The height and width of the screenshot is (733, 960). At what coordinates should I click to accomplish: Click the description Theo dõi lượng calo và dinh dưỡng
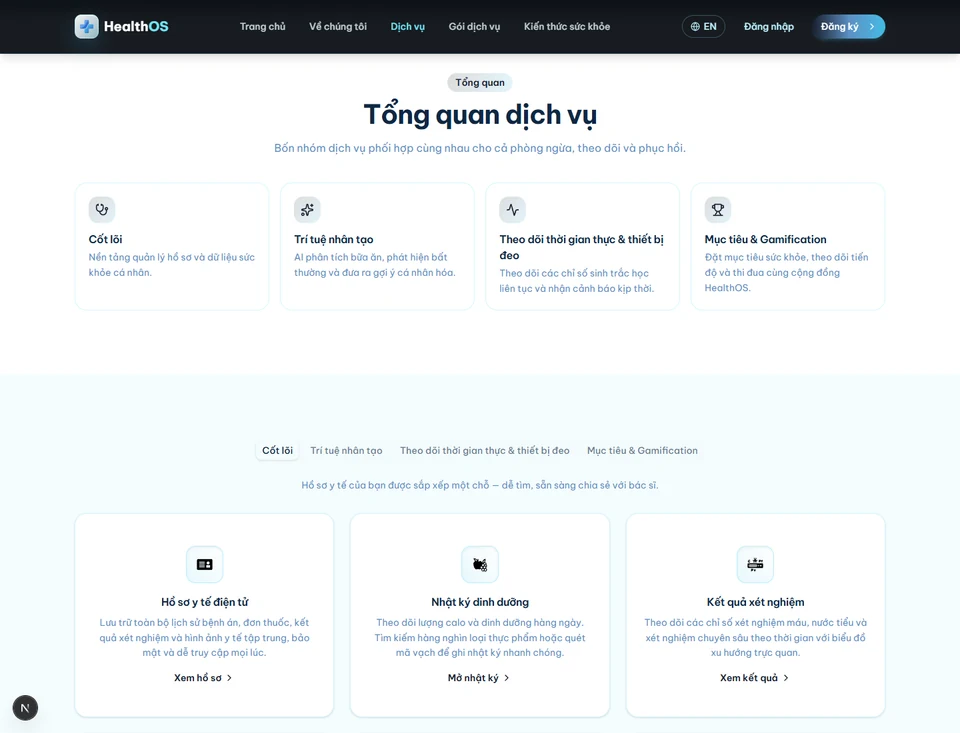click(480, 637)
